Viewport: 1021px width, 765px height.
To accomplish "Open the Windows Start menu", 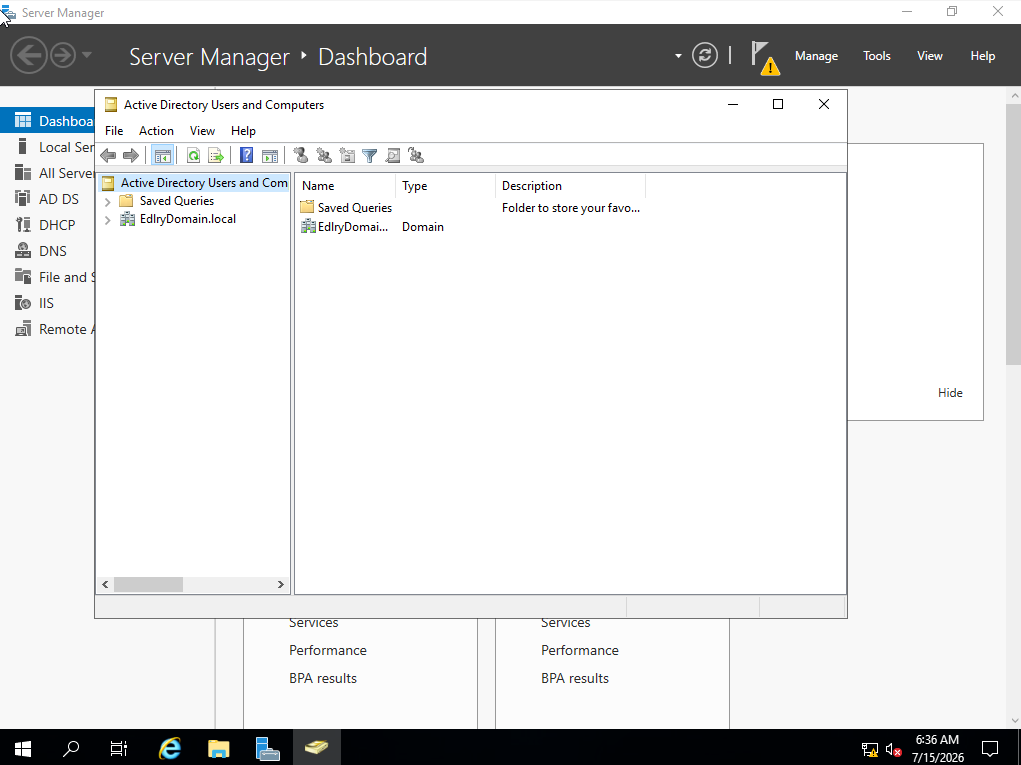I will click(23, 748).
